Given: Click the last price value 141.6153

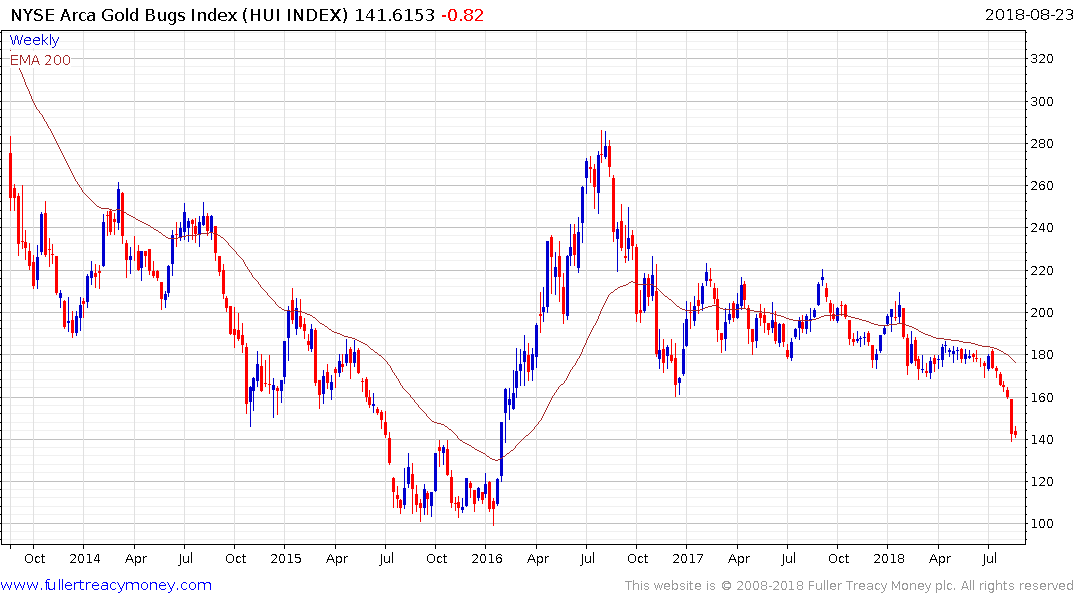Looking at the screenshot, I should coord(395,15).
